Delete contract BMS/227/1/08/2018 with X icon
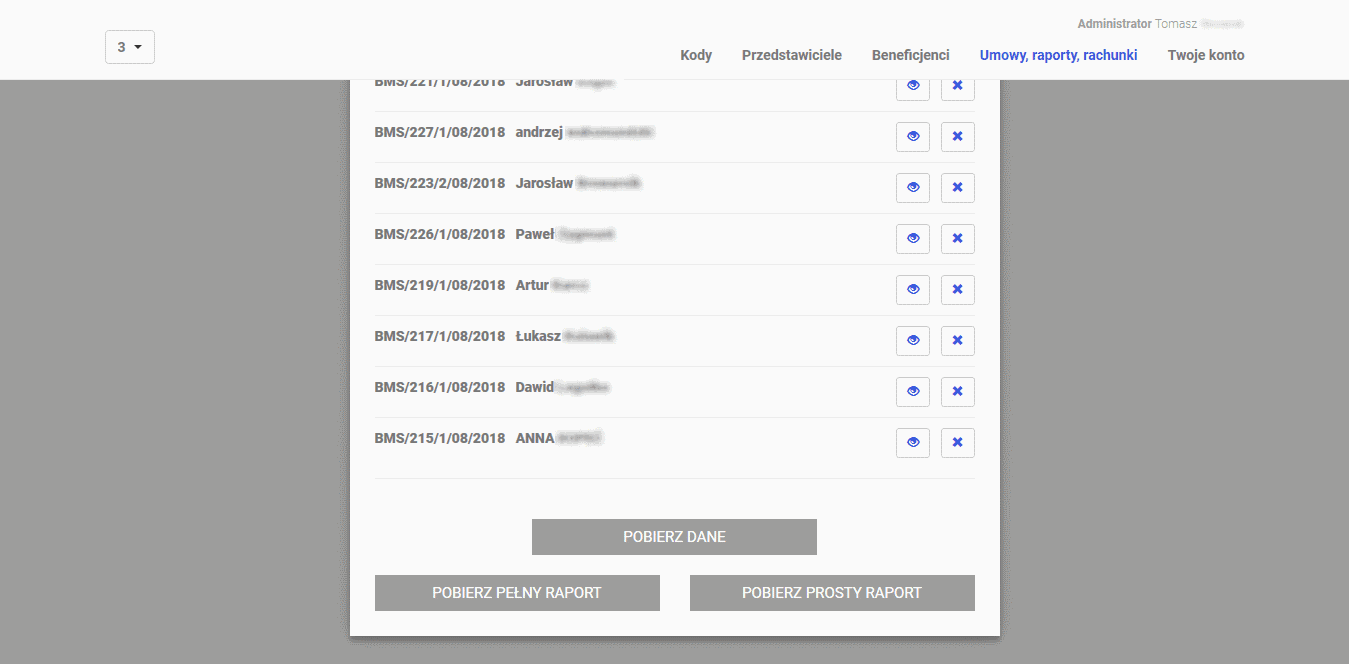Screen dimensions: 1349x664 tap(957, 137)
